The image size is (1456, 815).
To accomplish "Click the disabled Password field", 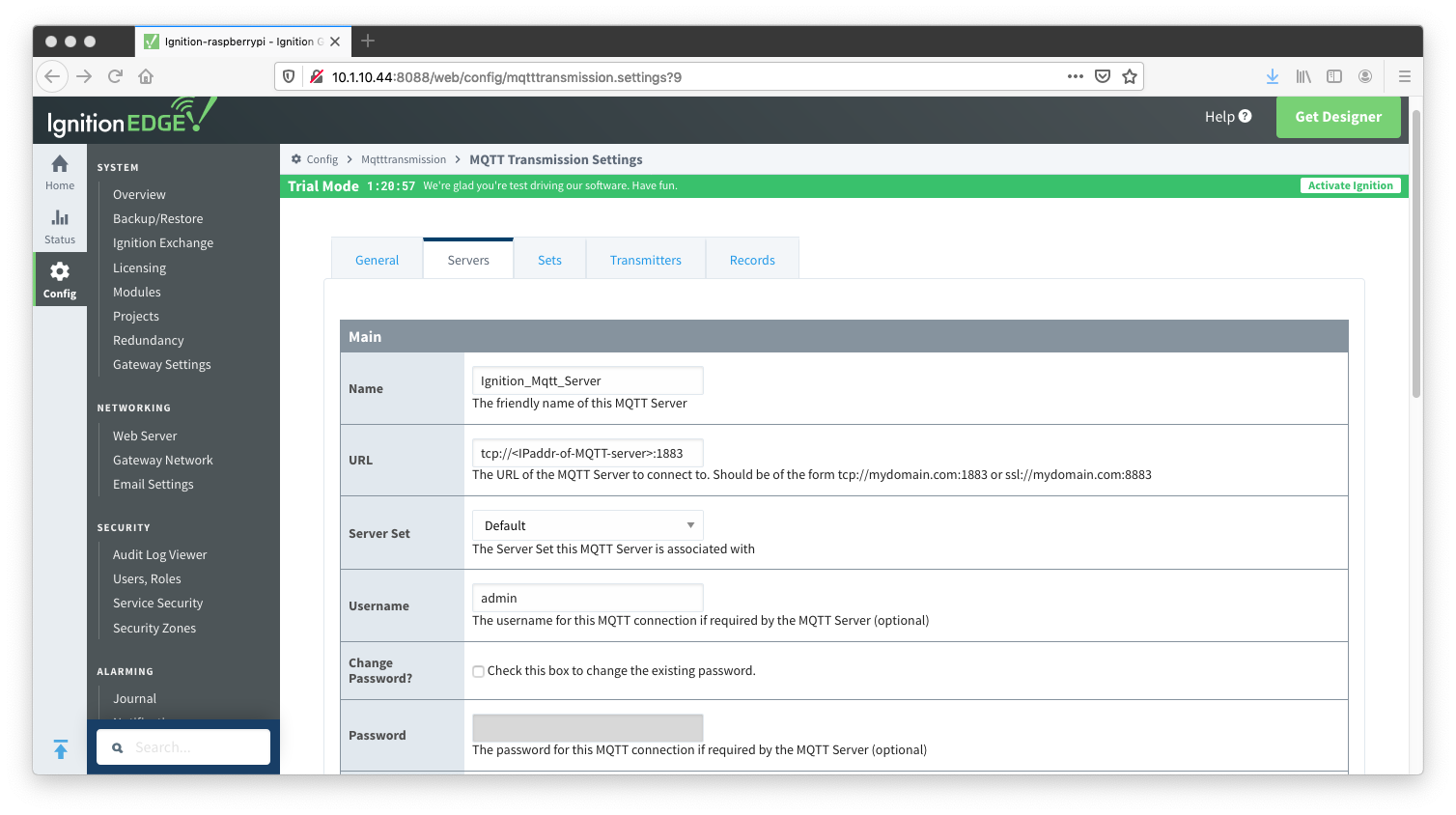I will click(x=588, y=728).
